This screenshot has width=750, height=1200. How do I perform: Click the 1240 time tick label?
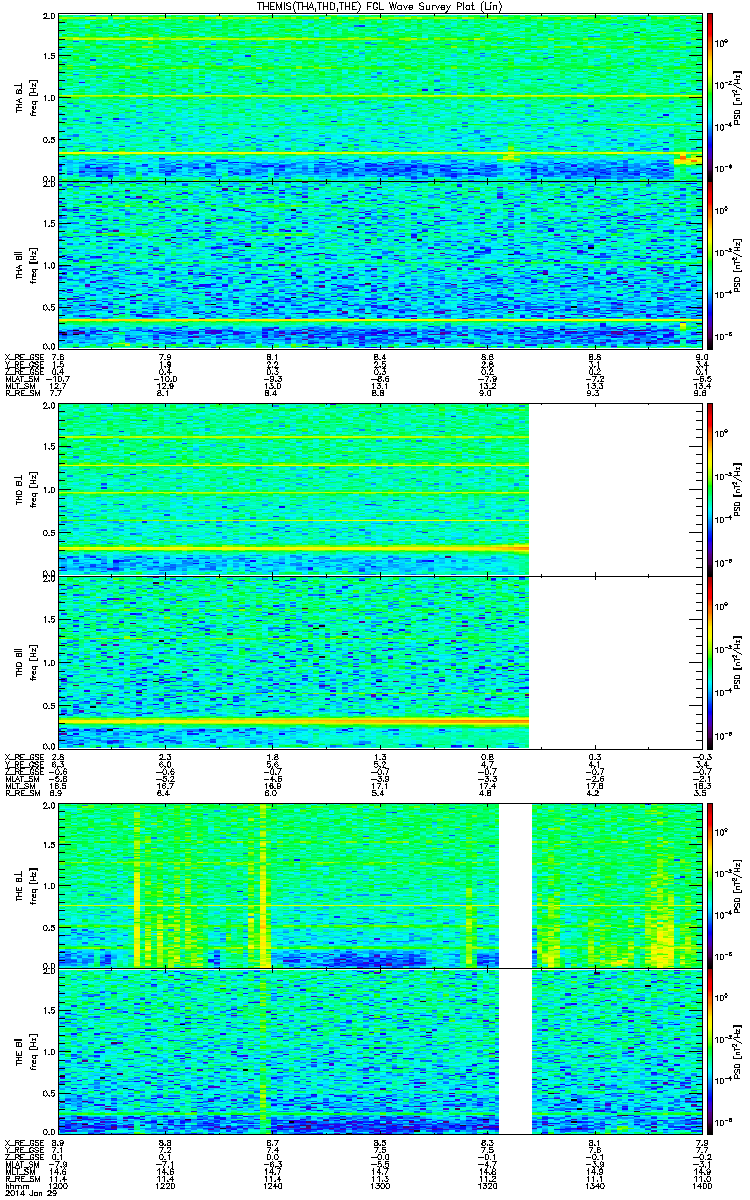273,1188
